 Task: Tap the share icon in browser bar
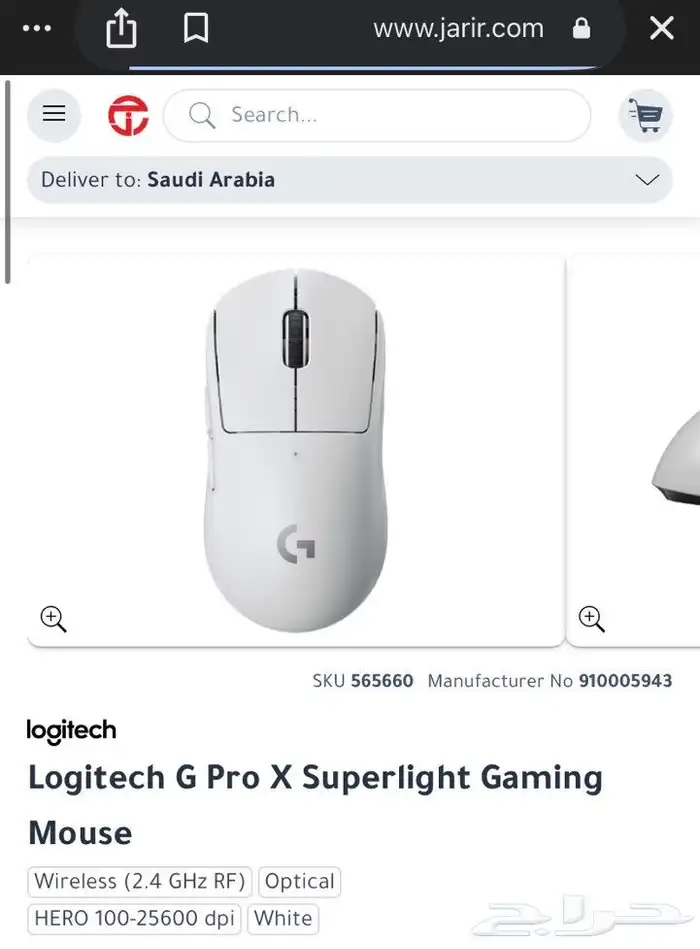[x=121, y=28]
